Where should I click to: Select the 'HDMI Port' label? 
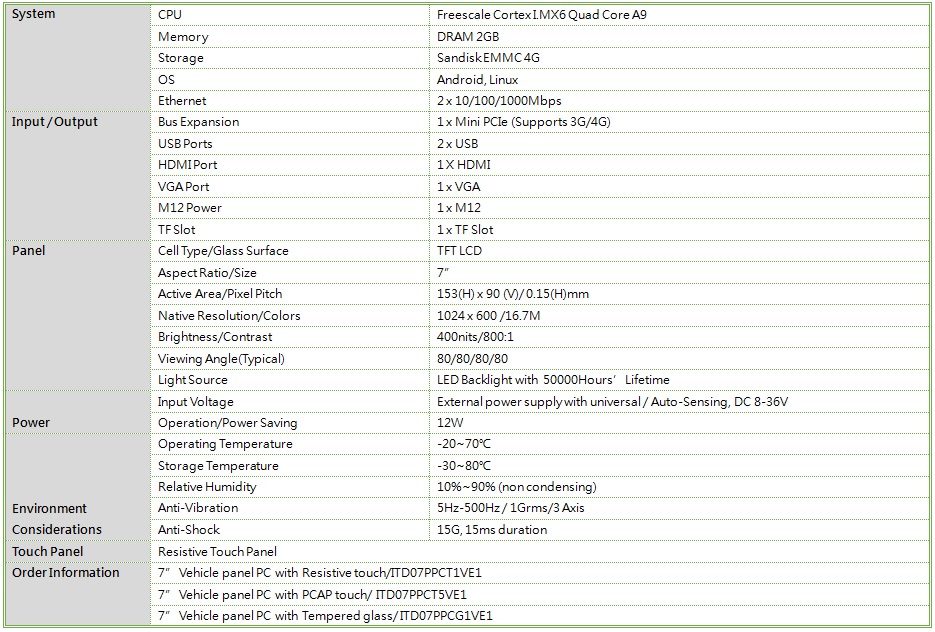pos(187,165)
